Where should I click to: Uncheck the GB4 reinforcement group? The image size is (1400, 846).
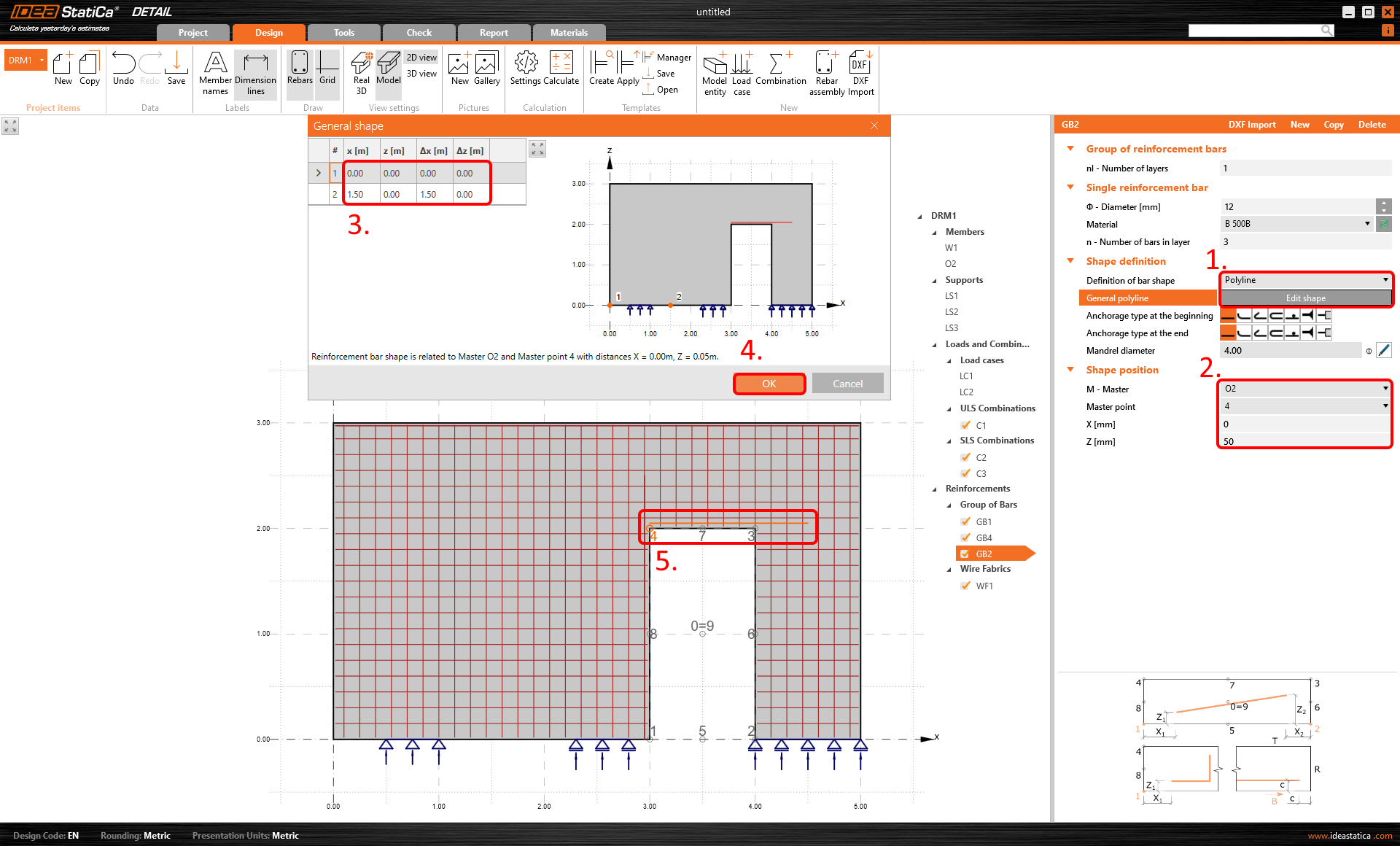[x=966, y=538]
